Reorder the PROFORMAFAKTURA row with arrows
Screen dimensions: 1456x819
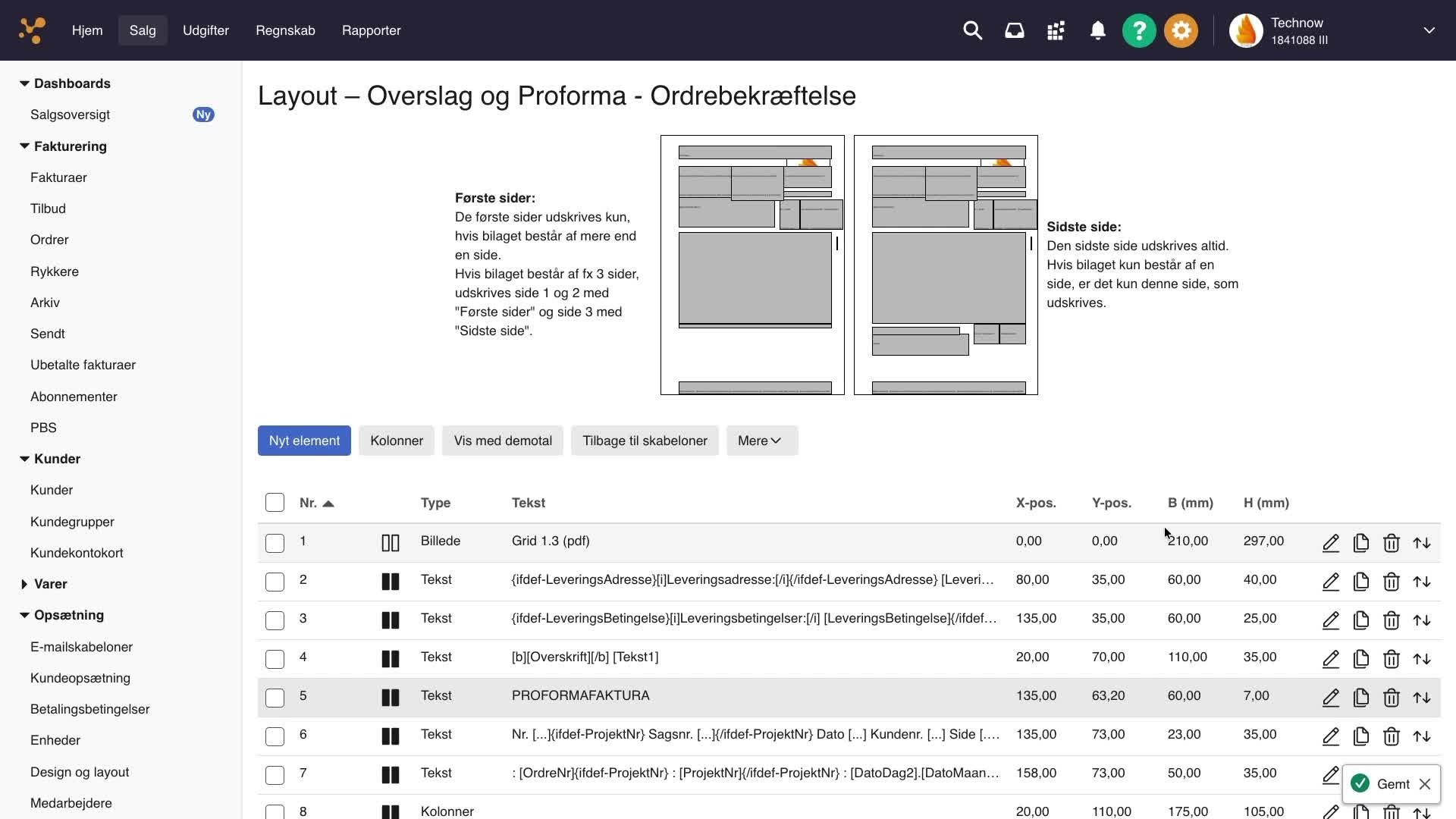coord(1421,698)
